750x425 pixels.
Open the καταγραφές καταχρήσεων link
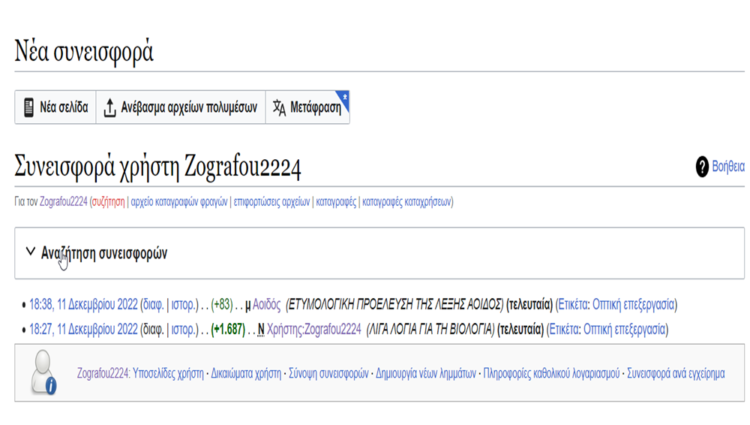[407, 201]
